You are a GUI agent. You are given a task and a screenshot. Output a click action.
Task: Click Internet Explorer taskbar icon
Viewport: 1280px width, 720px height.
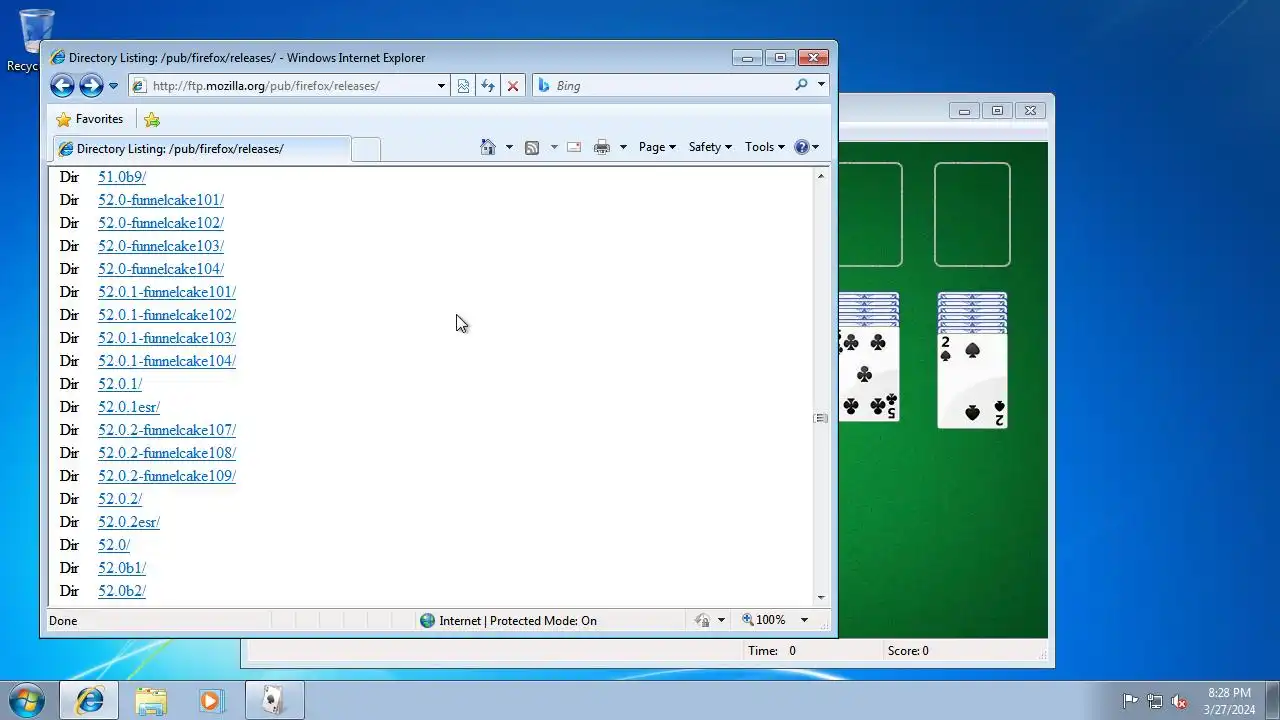click(89, 701)
